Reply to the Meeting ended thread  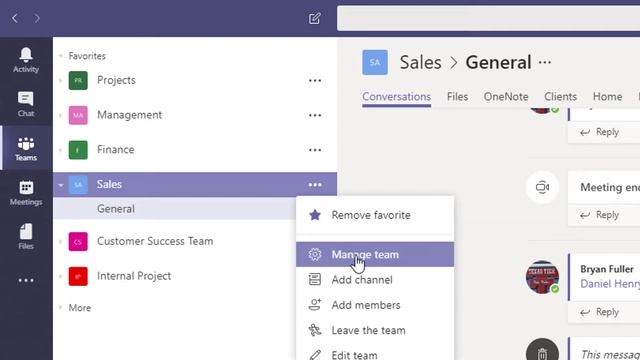(600, 215)
